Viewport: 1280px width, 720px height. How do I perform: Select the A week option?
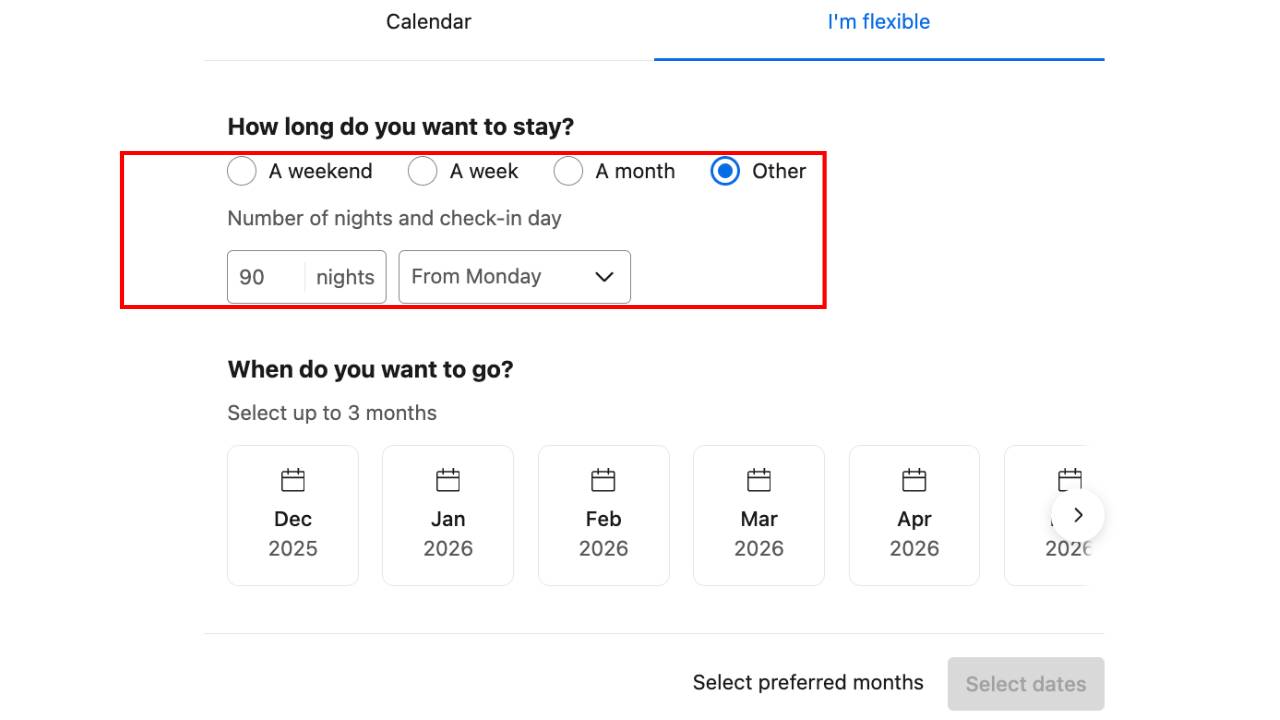422,171
